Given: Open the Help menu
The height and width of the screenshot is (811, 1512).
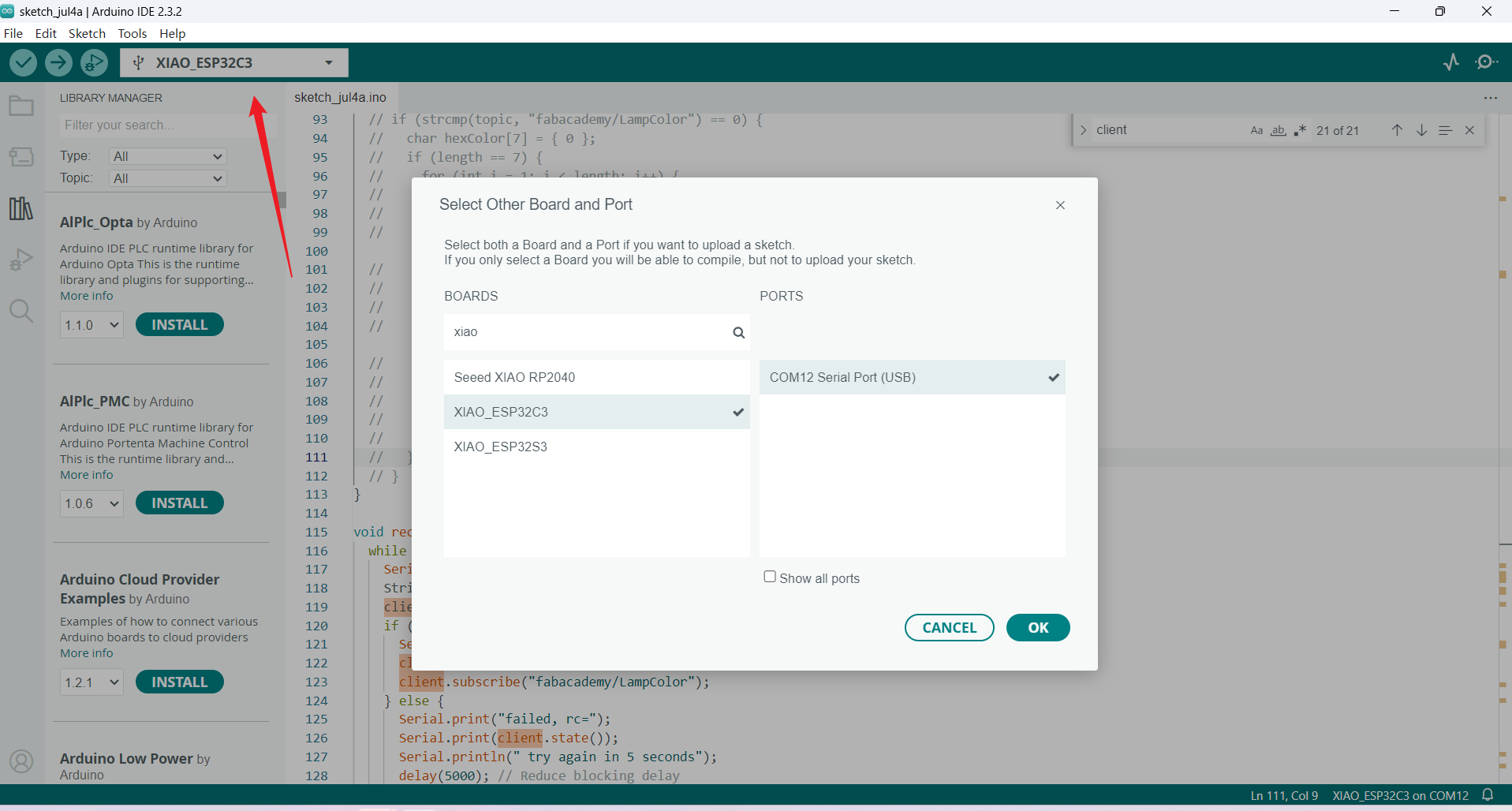Looking at the screenshot, I should click(172, 33).
